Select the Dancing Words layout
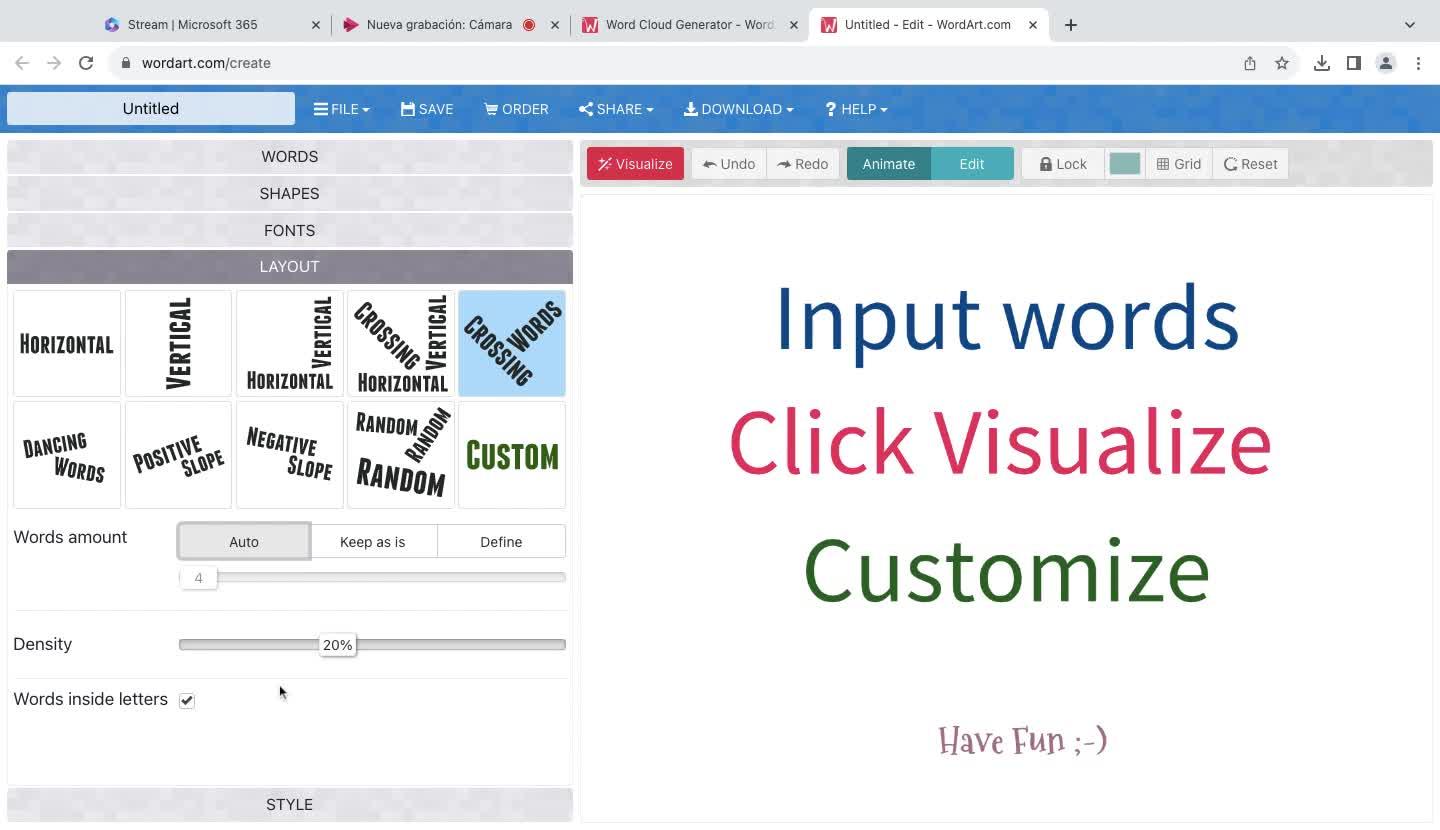This screenshot has height=830, width=1440. (67, 455)
